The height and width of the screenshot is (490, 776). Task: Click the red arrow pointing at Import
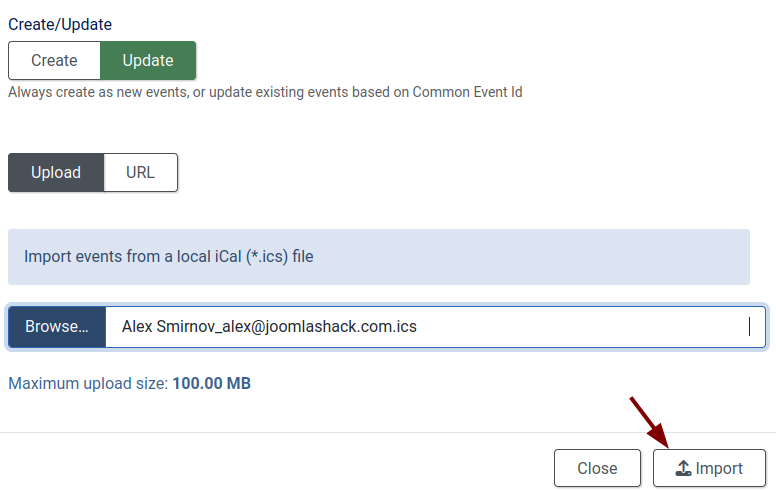click(649, 421)
